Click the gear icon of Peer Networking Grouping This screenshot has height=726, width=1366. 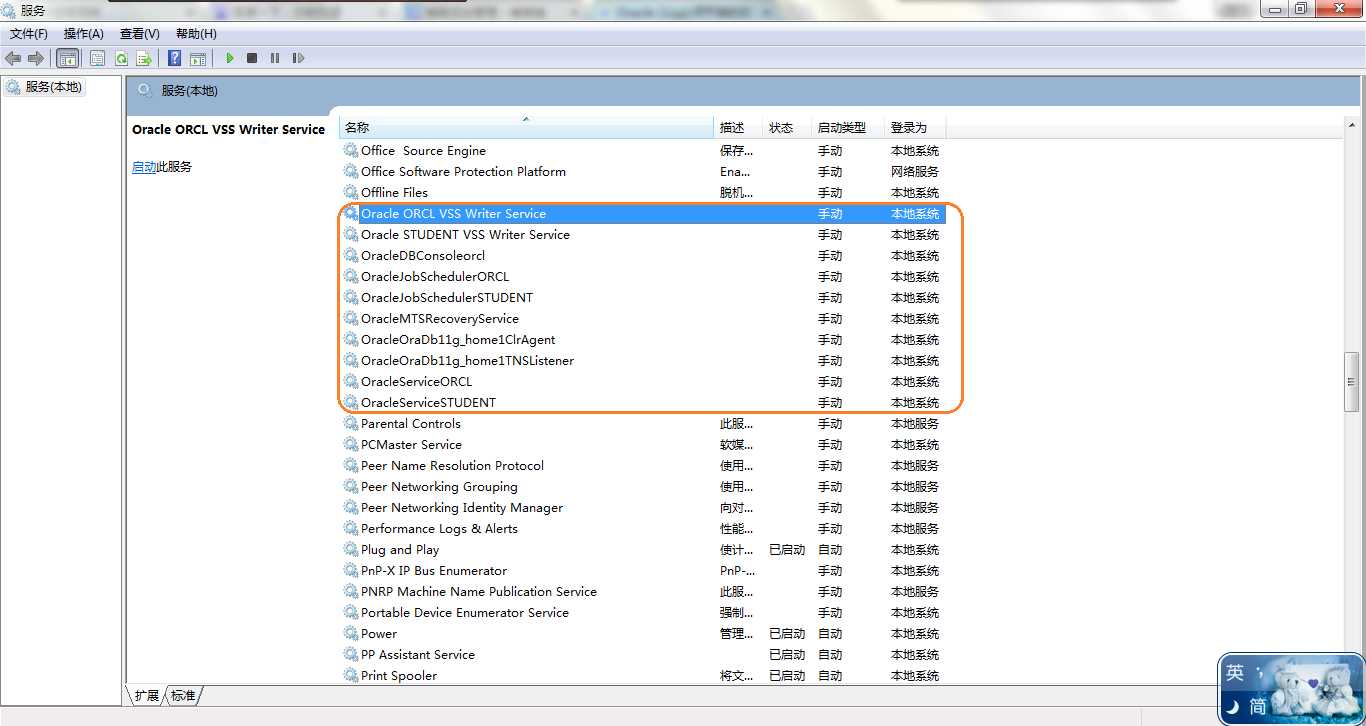pyautogui.click(x=351, y=486)
